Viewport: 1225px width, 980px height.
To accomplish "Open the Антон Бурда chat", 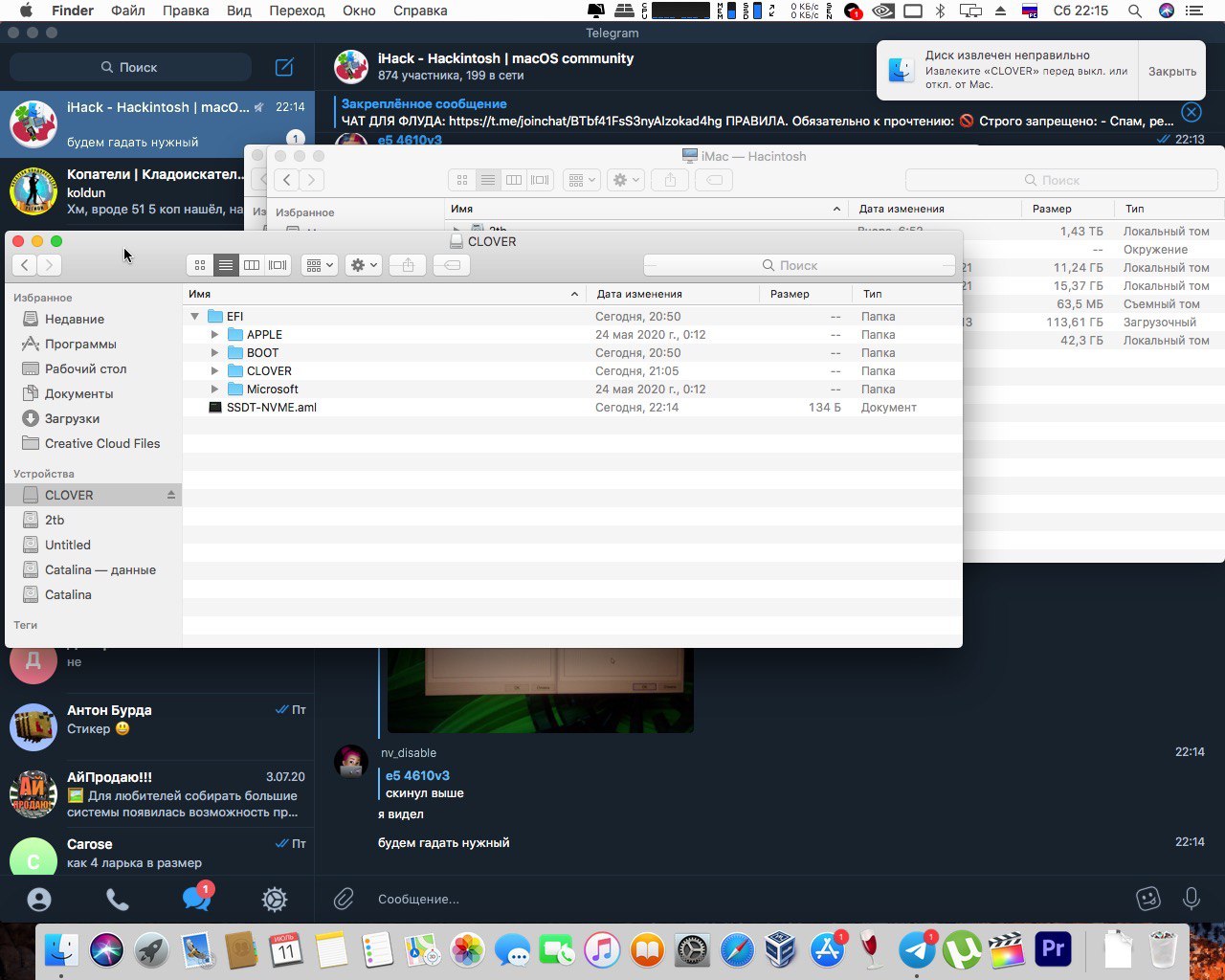I will click(x=157, y=727).
